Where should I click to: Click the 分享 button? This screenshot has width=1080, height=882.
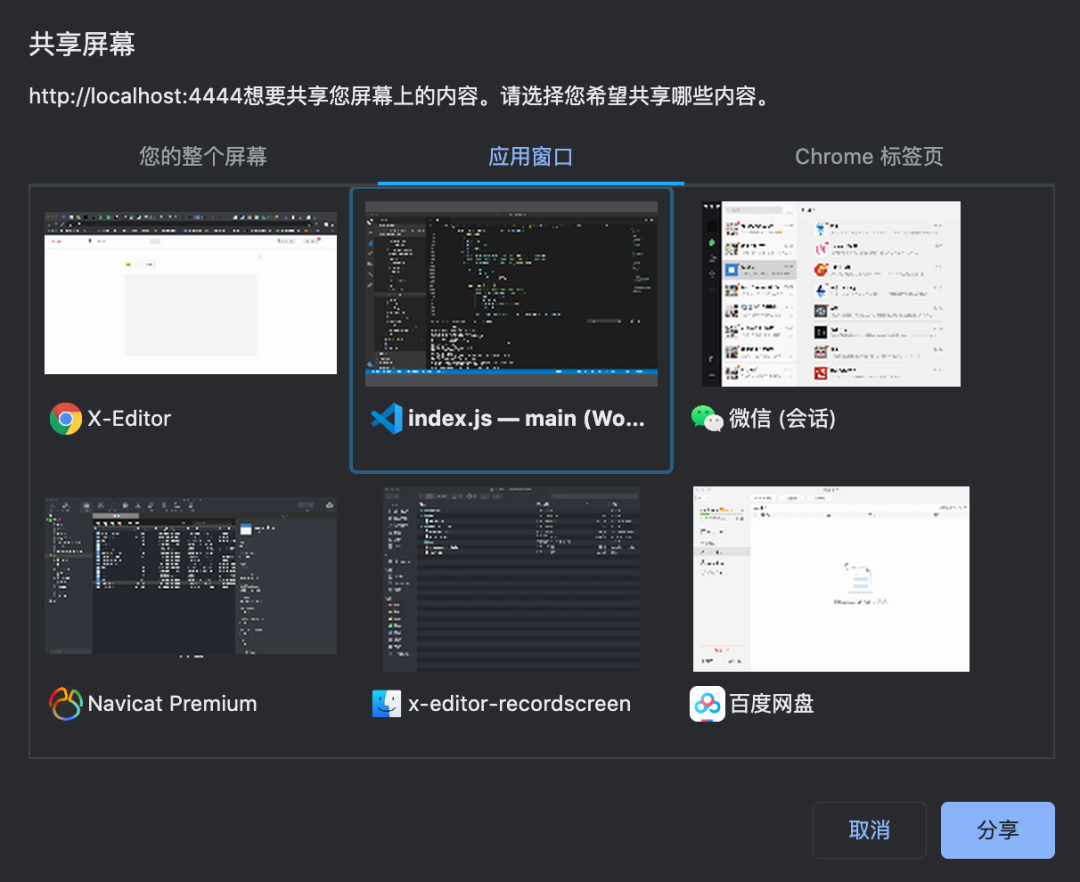997,830
